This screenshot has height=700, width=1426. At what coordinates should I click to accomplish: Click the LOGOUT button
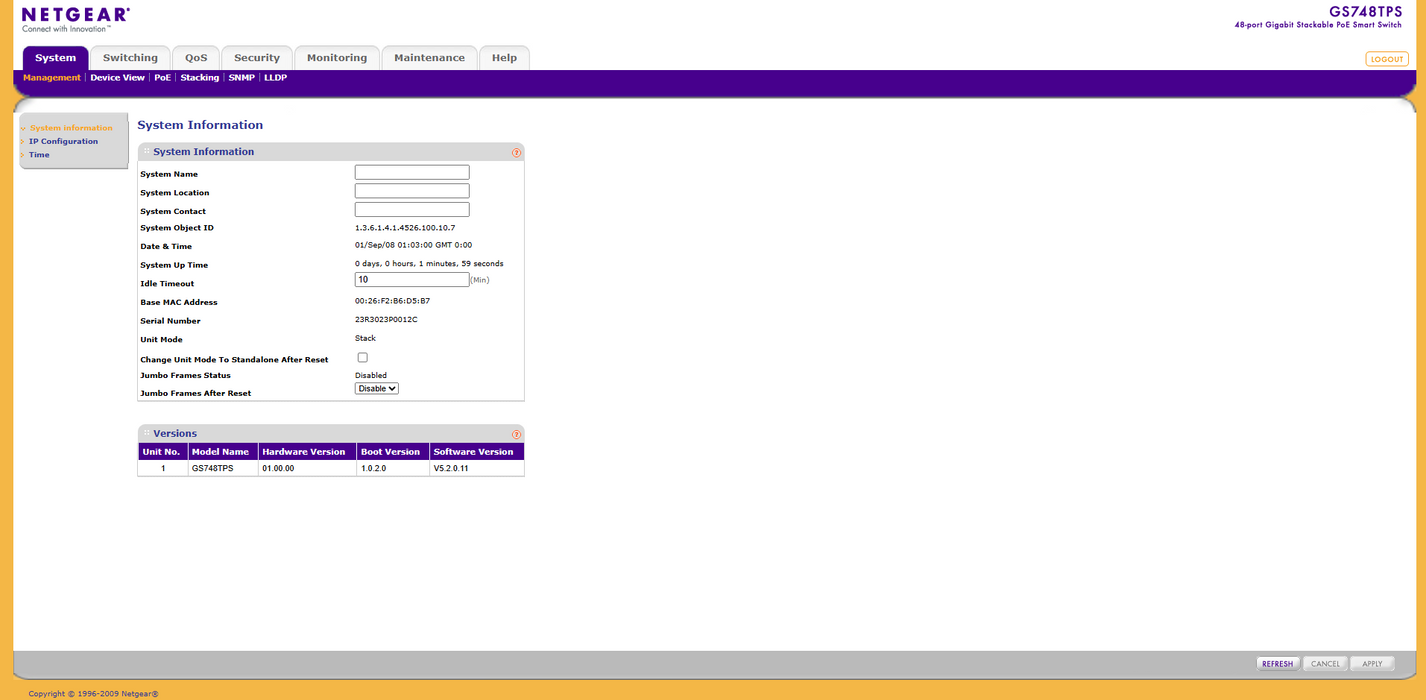point(1387,59)
